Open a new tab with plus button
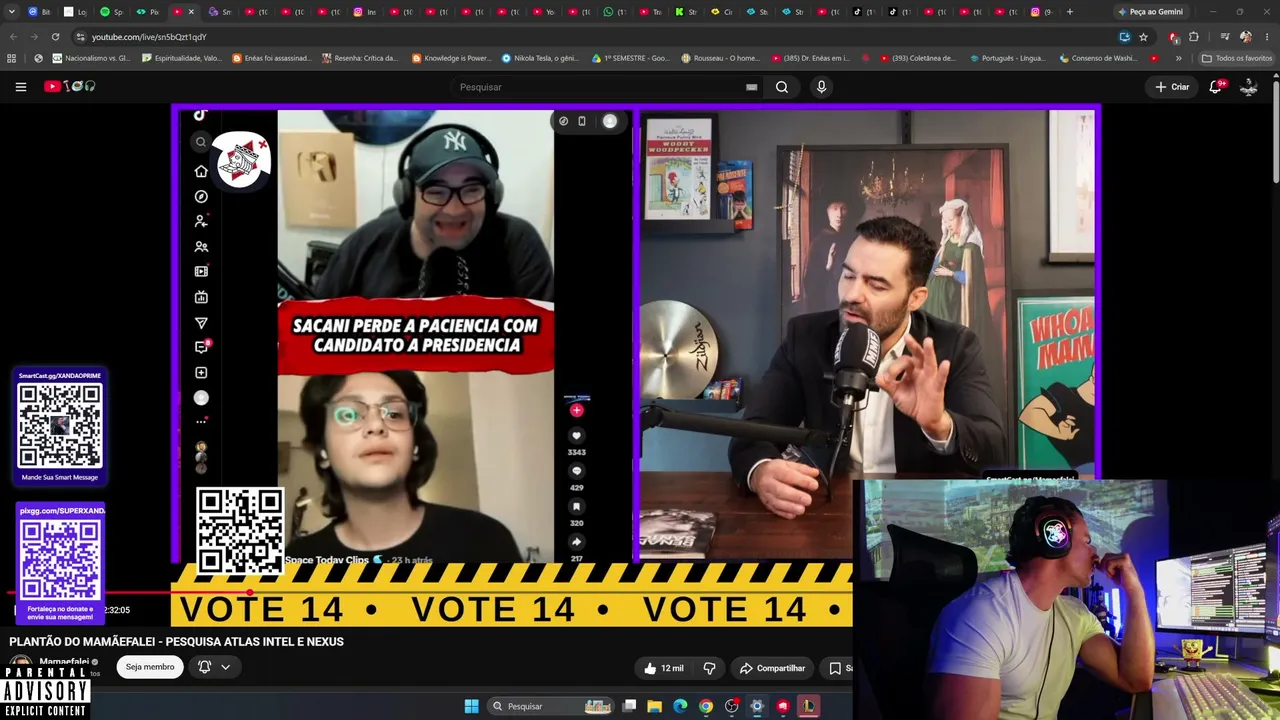 click(1069, 12)
